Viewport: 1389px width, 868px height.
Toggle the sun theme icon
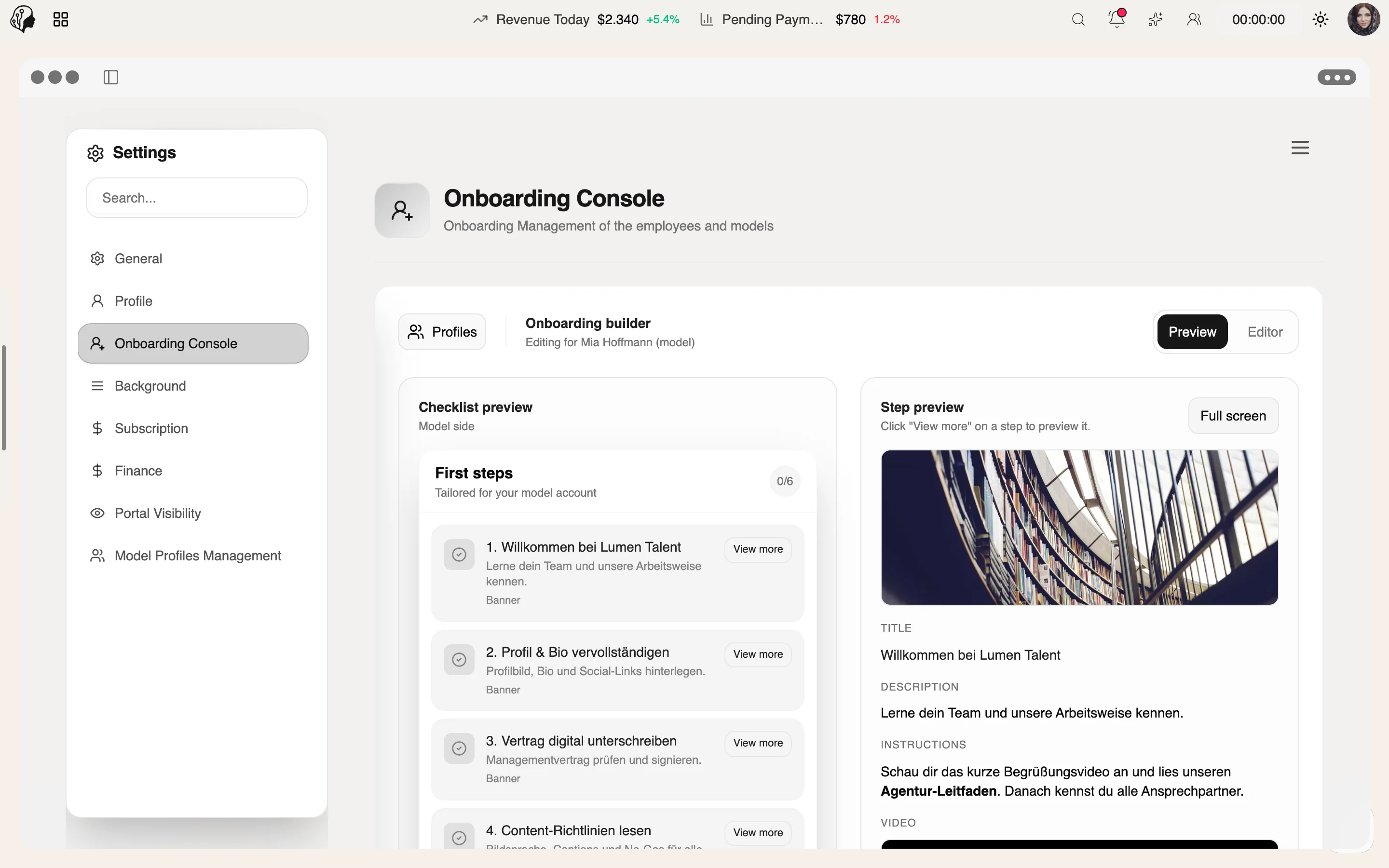pyautogui.click(x=1320, y=19)
